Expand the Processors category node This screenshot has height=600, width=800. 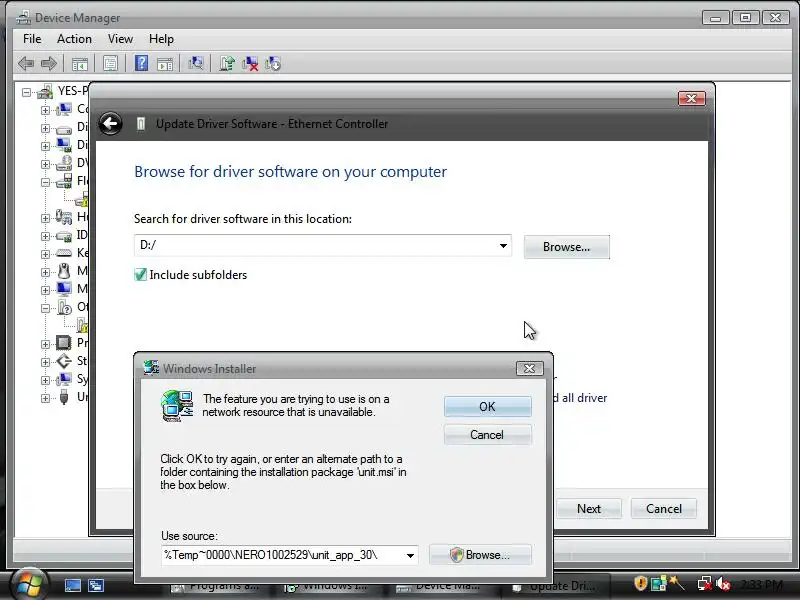(45, 344)
